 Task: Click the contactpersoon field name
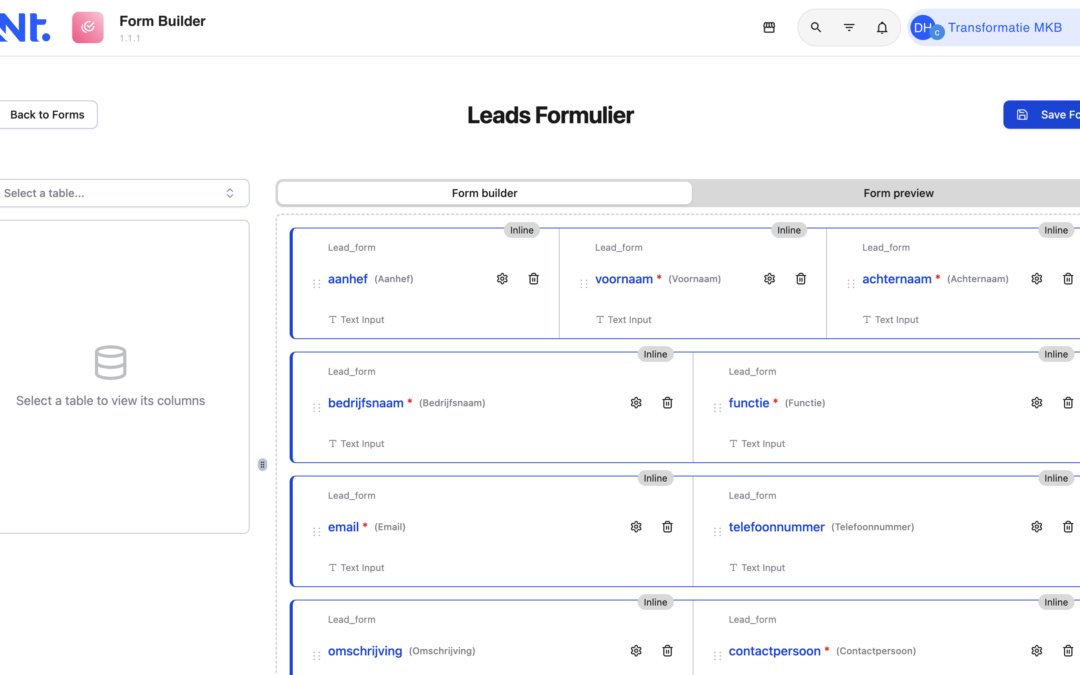point(775,651)
